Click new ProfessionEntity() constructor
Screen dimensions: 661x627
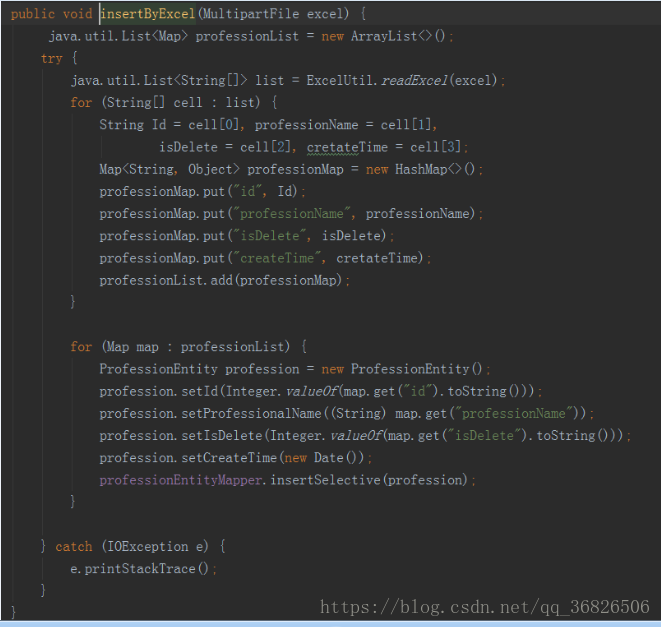pyautogui.click(x=402, y=369)
